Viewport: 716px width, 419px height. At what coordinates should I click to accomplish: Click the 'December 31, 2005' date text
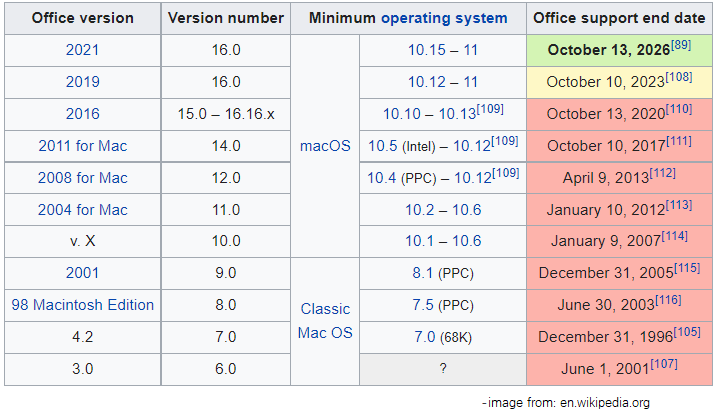[x=606, y=273]
